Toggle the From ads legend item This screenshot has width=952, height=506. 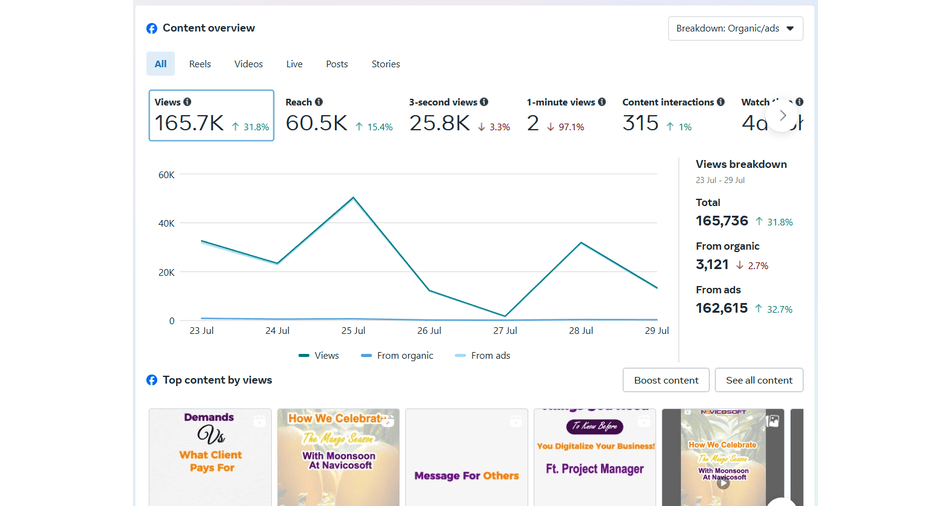tap(482, 356)
